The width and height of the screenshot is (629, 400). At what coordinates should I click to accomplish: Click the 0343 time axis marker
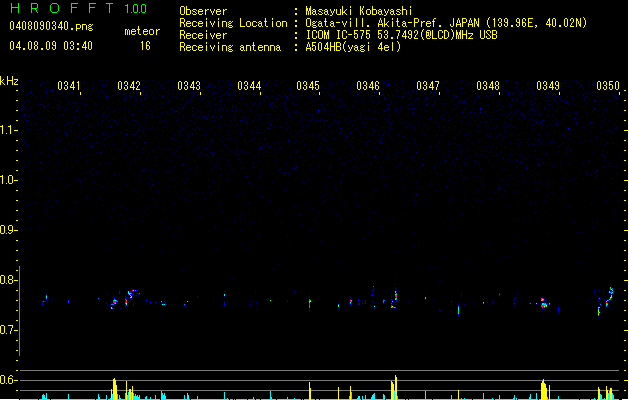189,86
